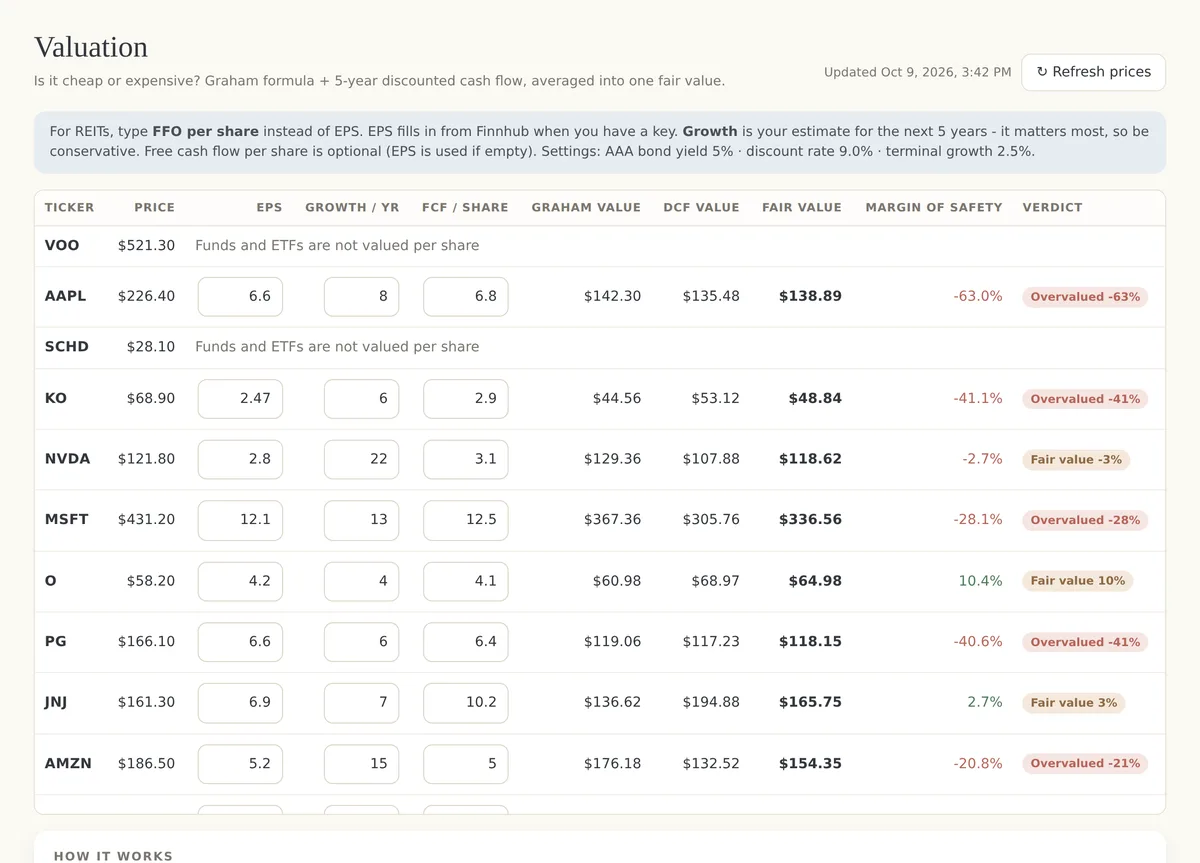Select the NVDA EPS input
The height and width of the screenshot is (863, 1200).
tap(240, 459)
